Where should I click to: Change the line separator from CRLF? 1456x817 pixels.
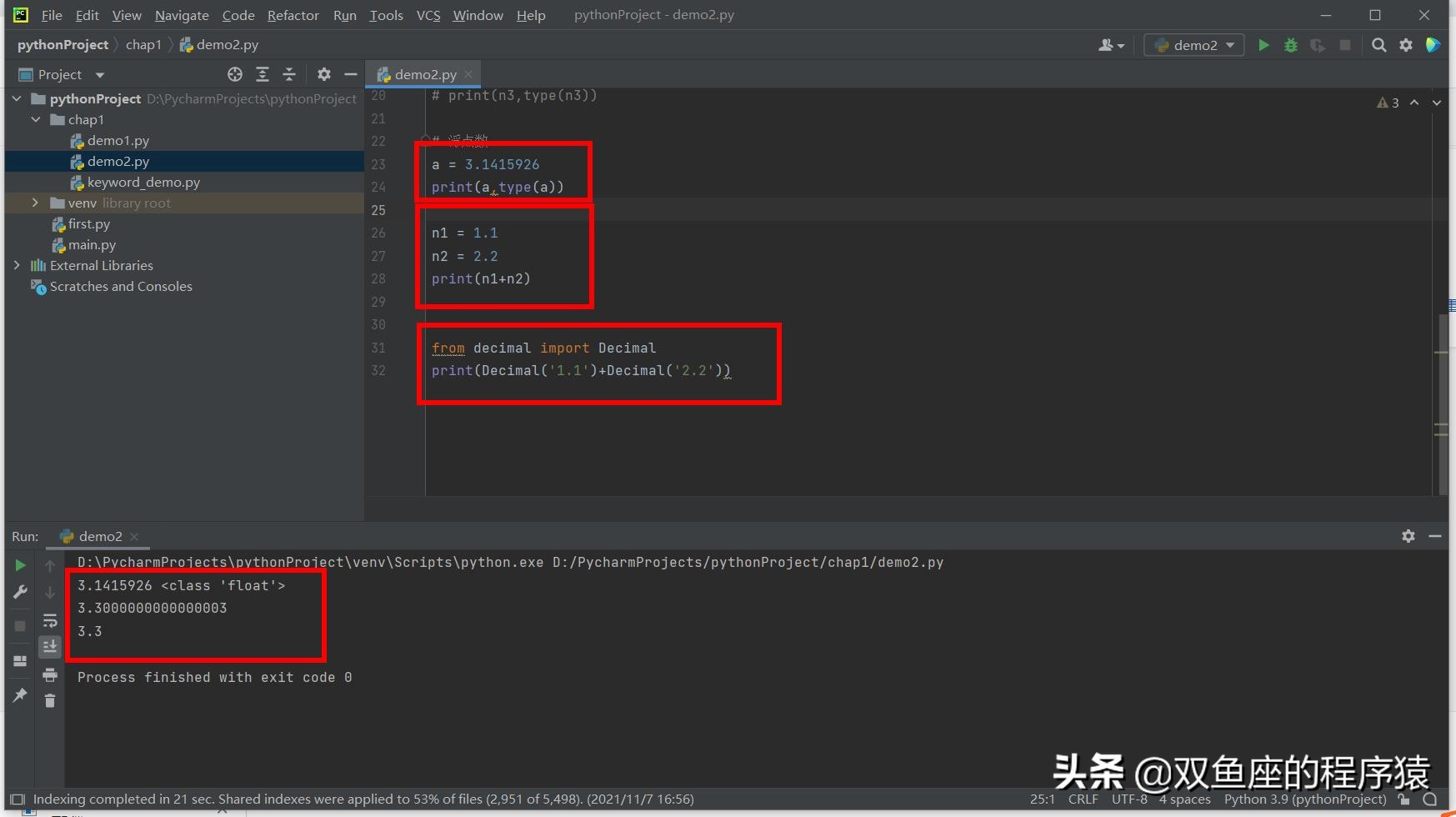click(x=1082, y=799)
